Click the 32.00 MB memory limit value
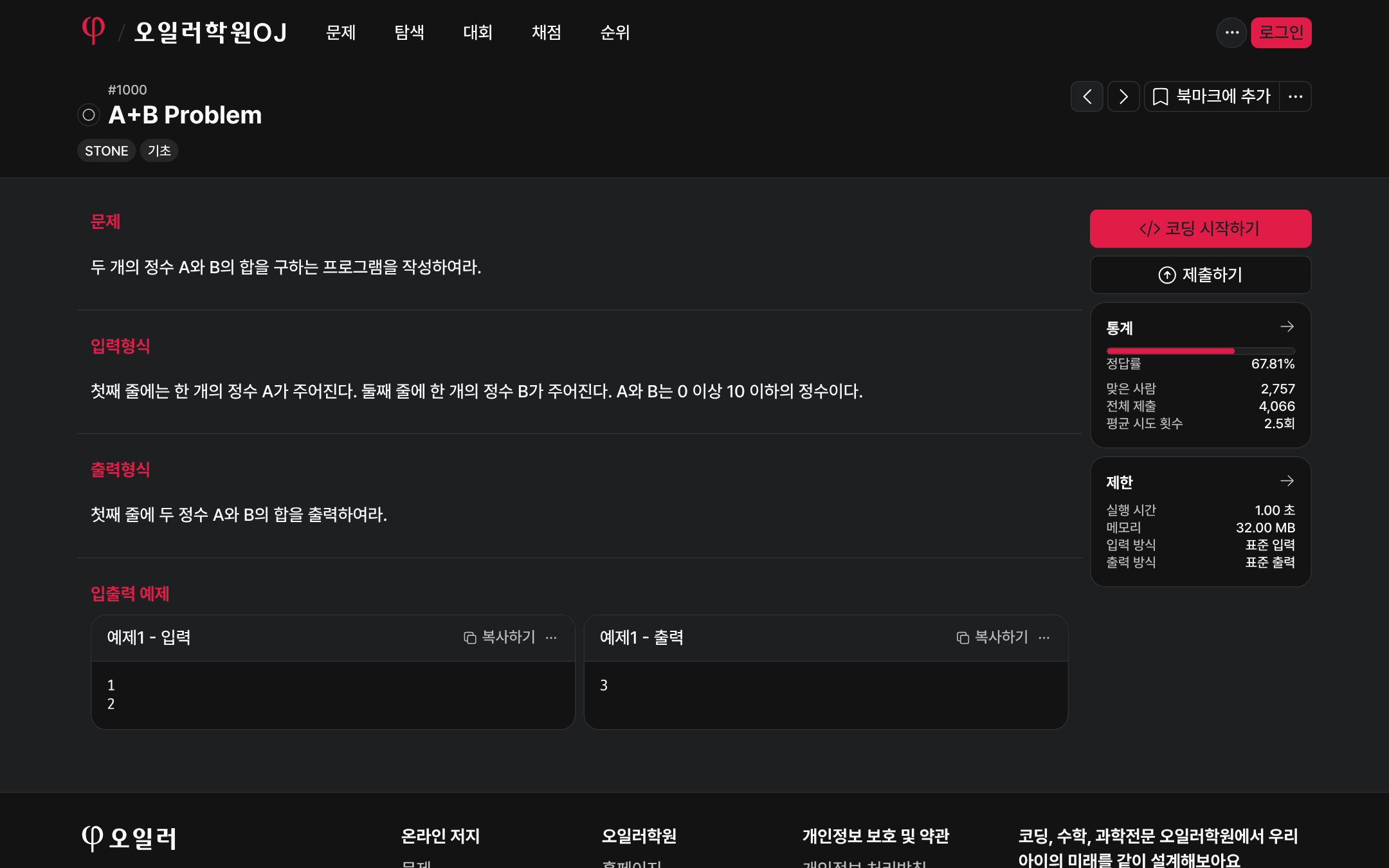 [1265, 528]
